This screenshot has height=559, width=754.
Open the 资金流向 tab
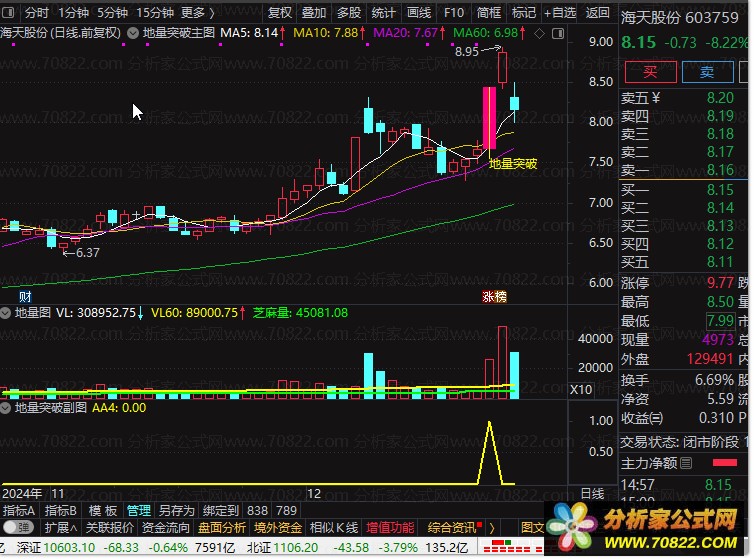(x=166, y=528)
